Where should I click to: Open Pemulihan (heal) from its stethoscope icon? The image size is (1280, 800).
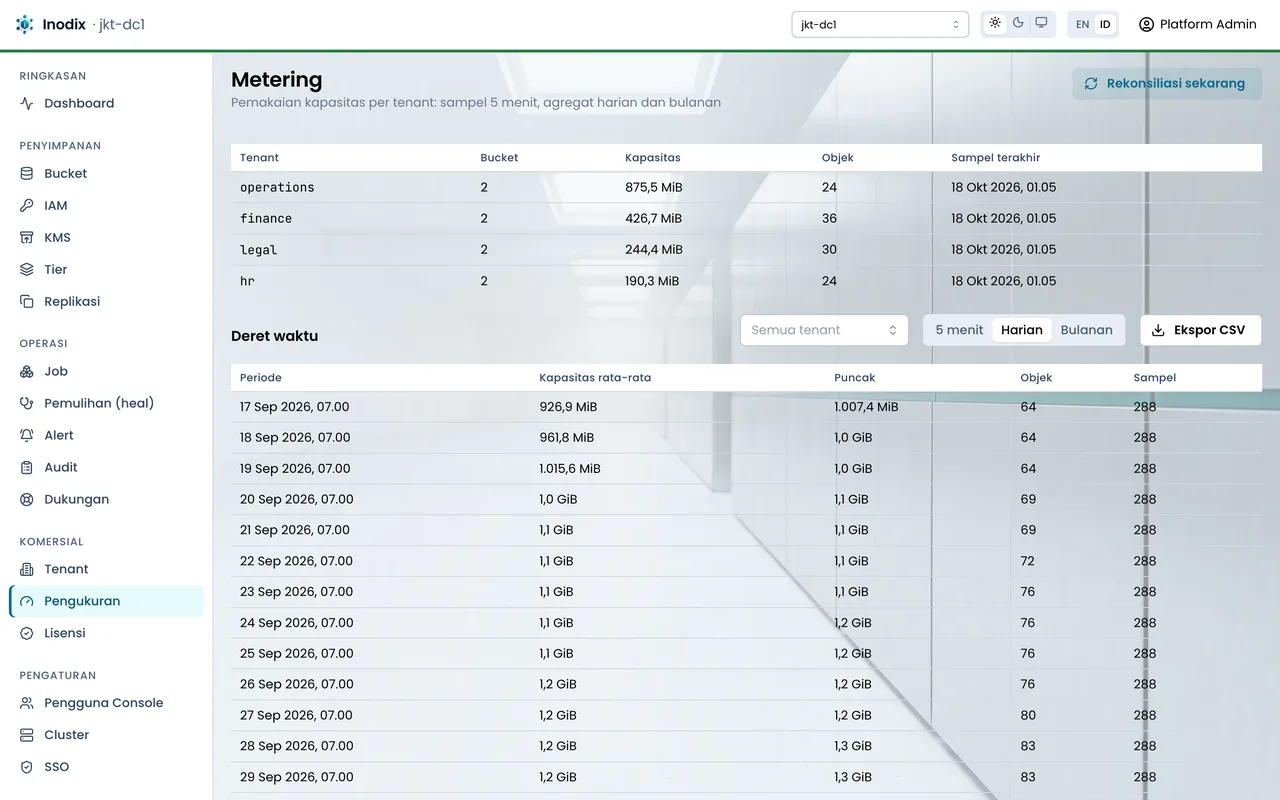coord(27,403)
